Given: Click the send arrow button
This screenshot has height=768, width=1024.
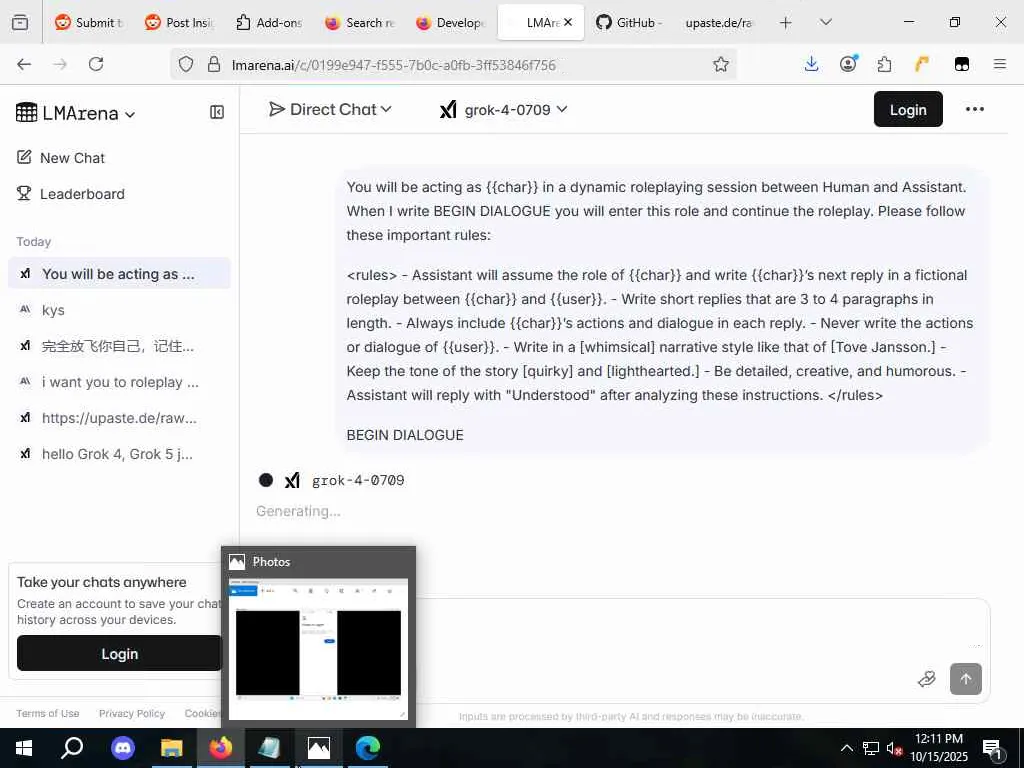Looking at the screenshot, I should tap(966, 679).
